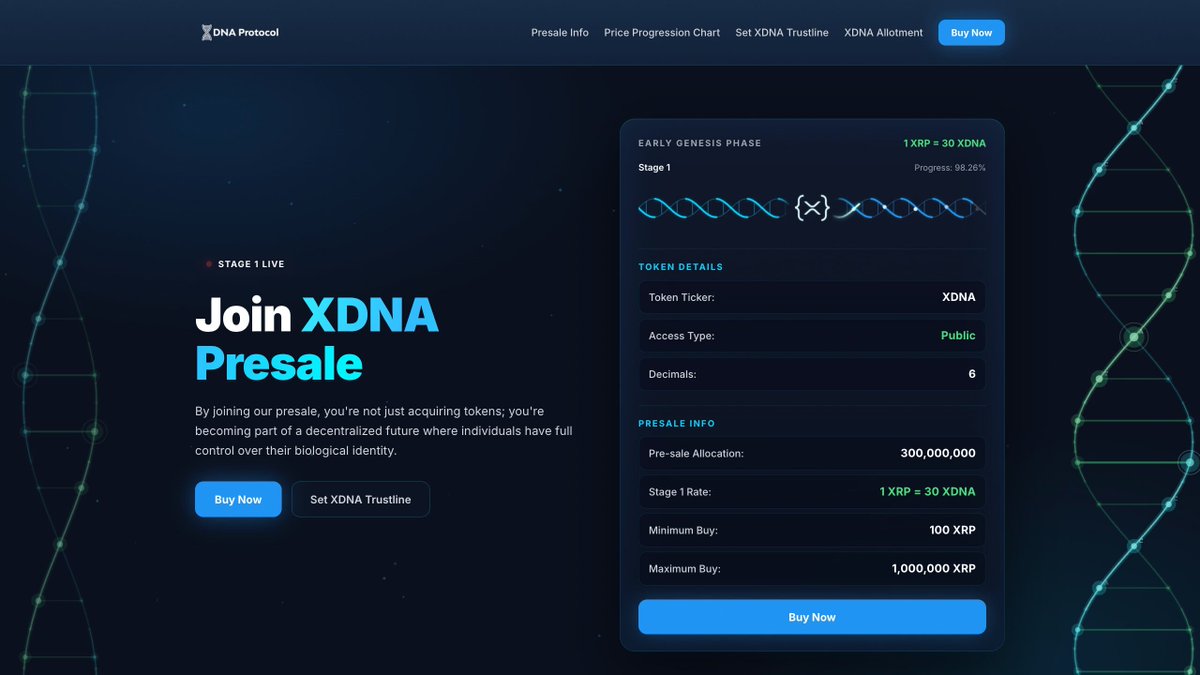The height and width of the screenshot is (675, 1200).
Task: Click the Minimum Buy value 100 XRP
Action: pos(952,530)
